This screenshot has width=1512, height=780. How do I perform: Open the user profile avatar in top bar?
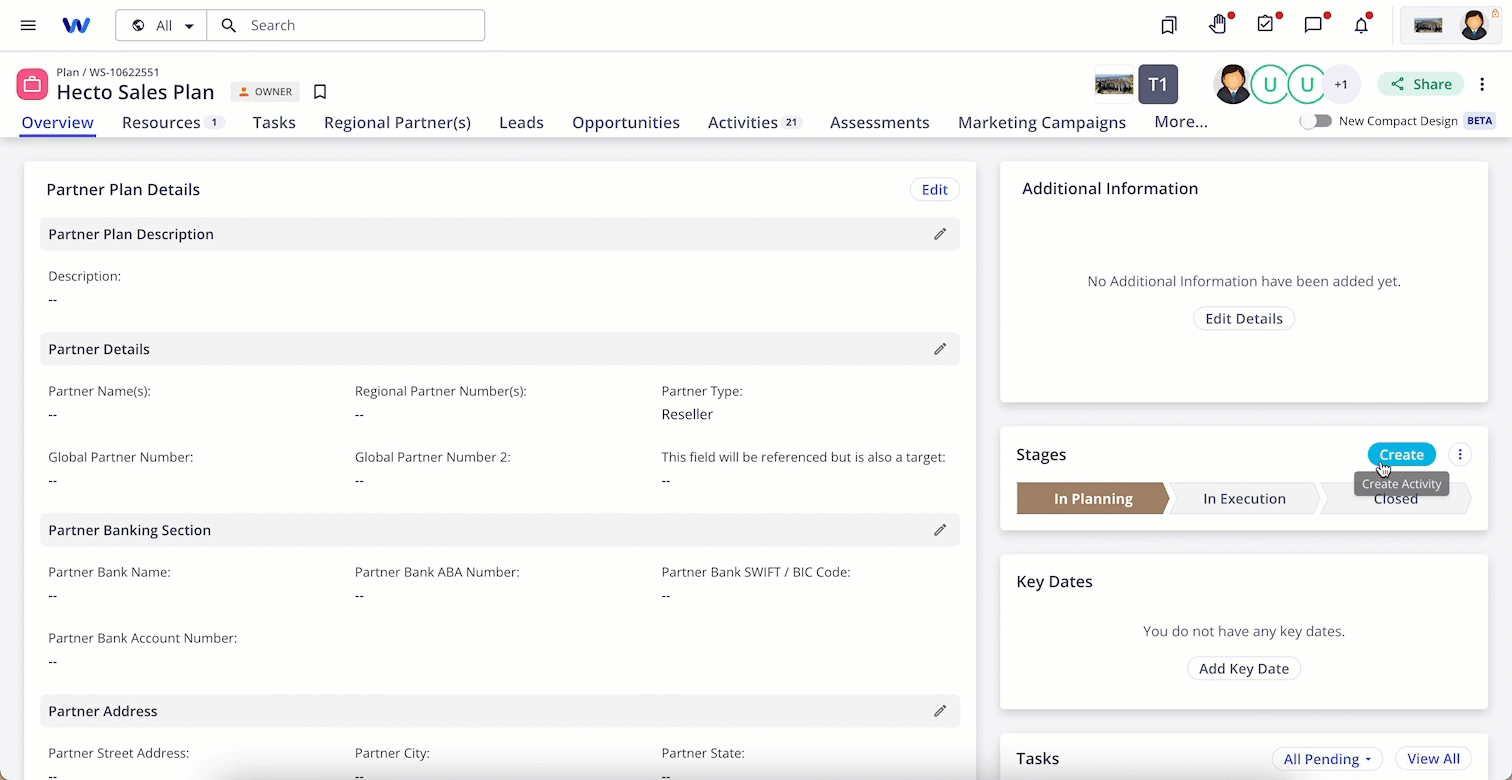pos(1475,25)
